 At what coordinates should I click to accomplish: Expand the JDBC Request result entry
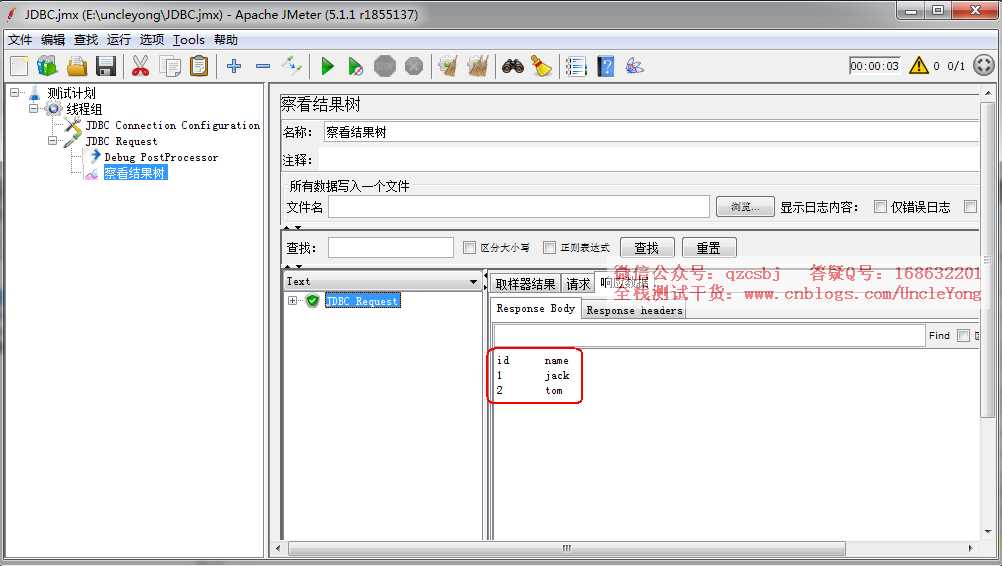[292, 300]
